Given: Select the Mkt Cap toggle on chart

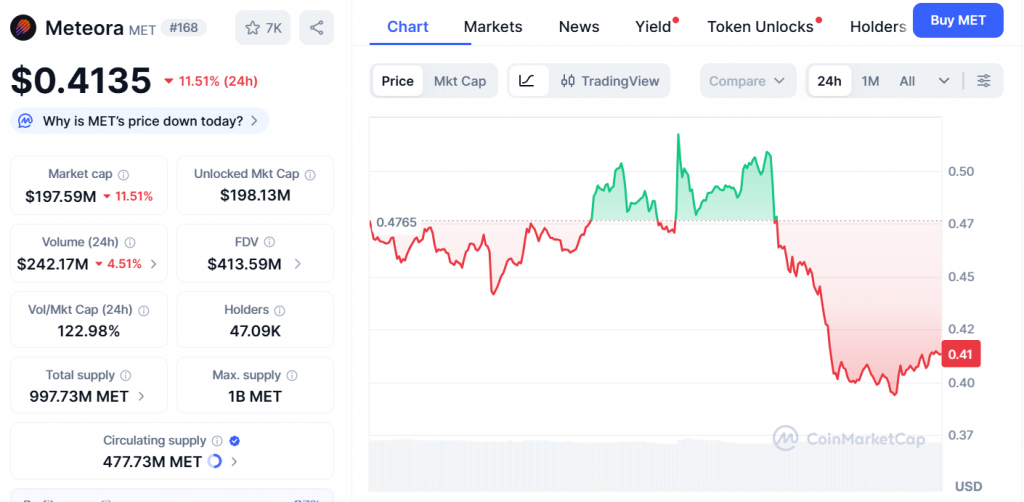Looking at the screenshot, I should point(460,81).
